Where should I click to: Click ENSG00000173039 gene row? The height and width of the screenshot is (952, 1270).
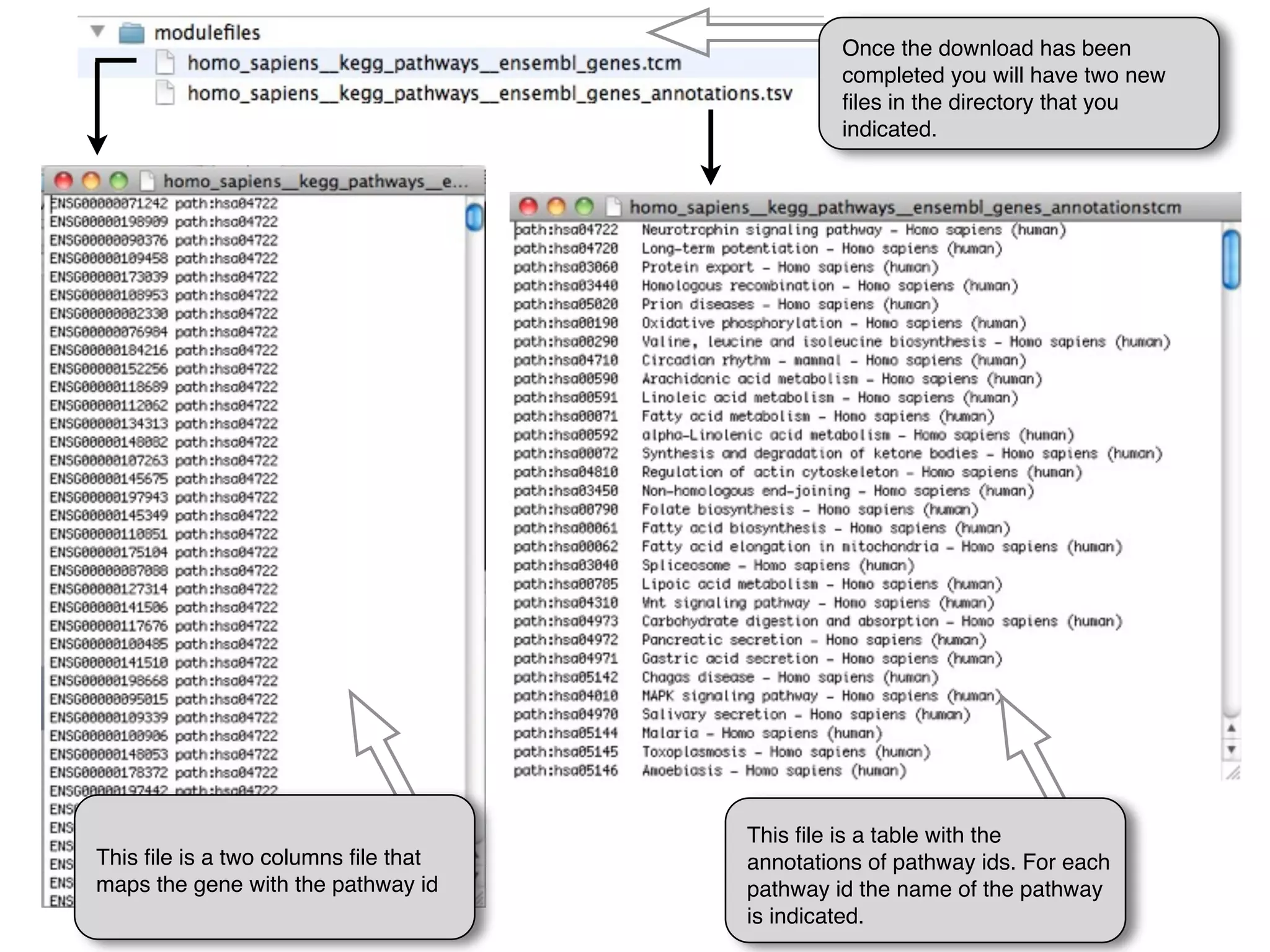coord(164,276)
